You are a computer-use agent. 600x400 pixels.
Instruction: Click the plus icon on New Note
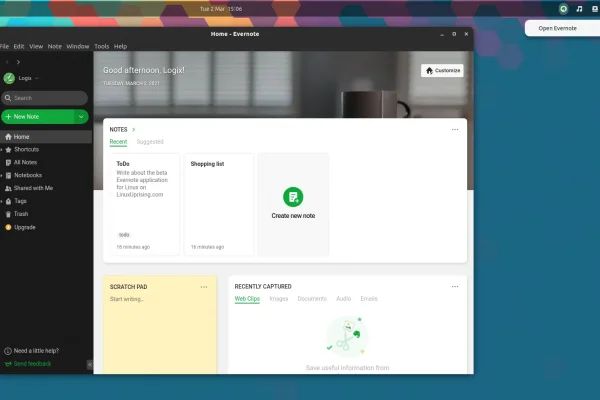pos(8,116)
